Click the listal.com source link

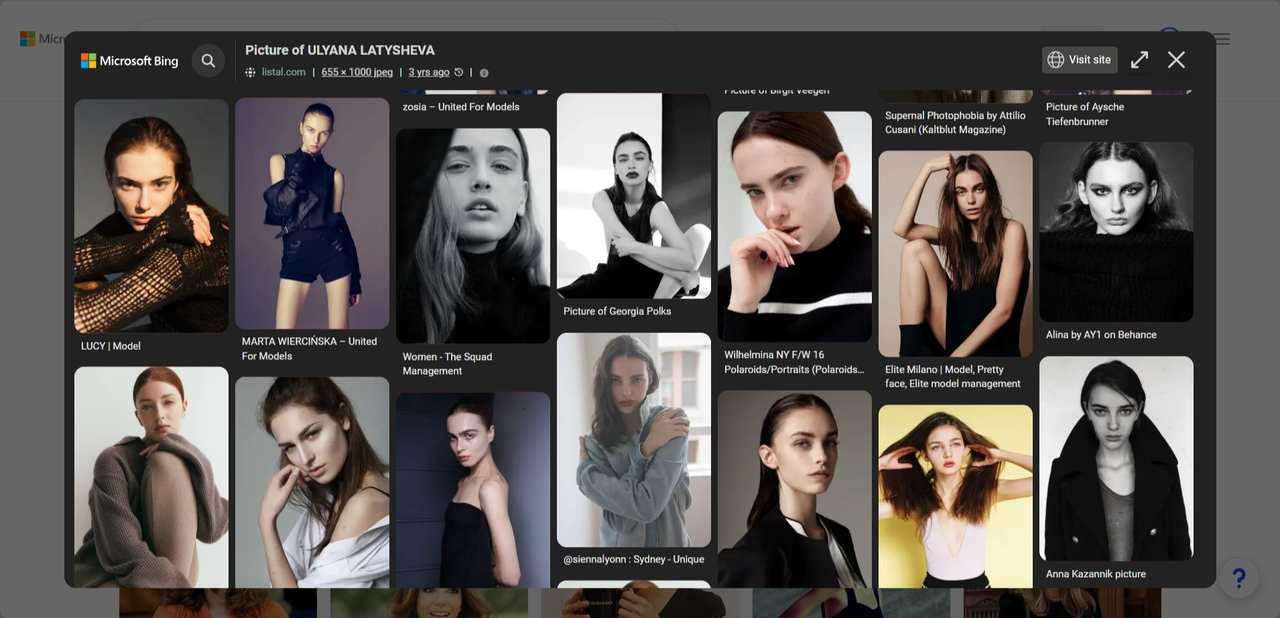(x=283, y=72)
